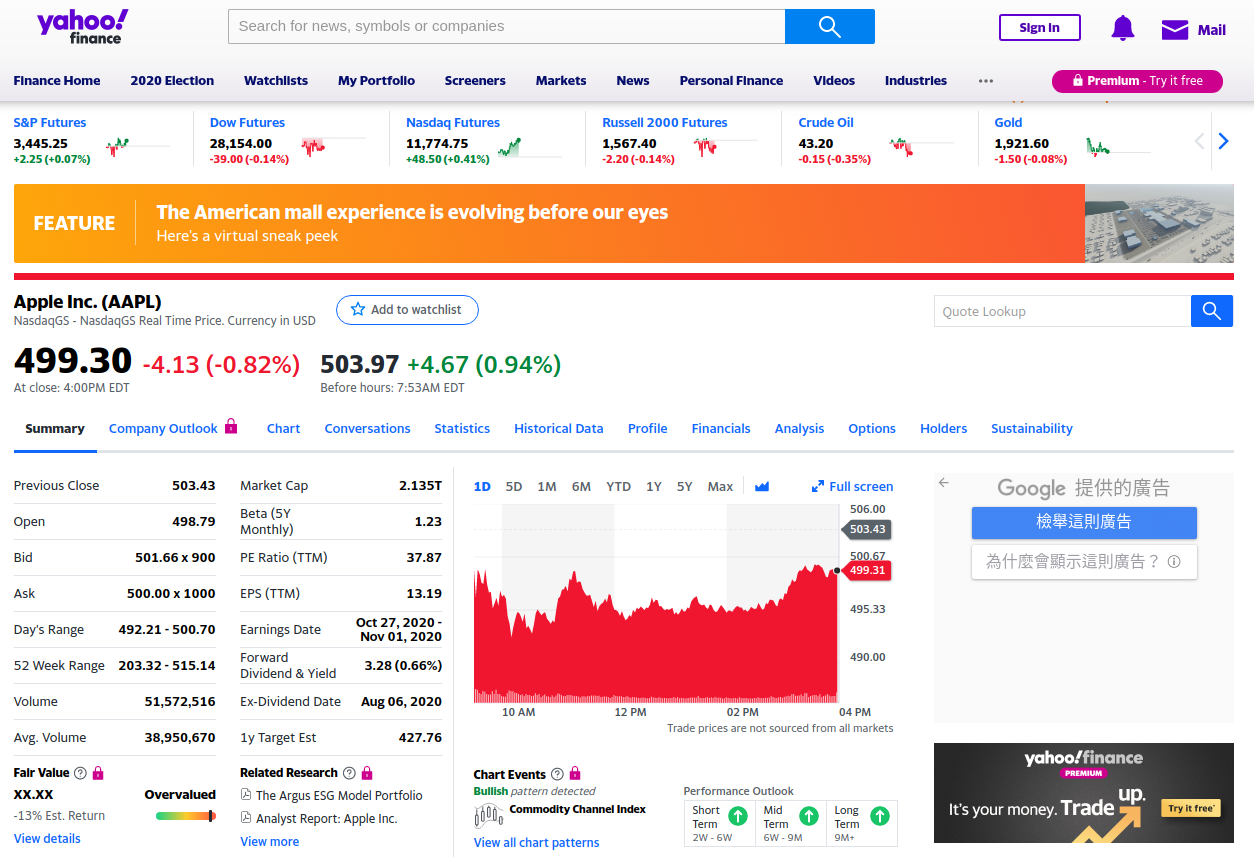
Task: Select 1D chart range
Action: (482, 486)
